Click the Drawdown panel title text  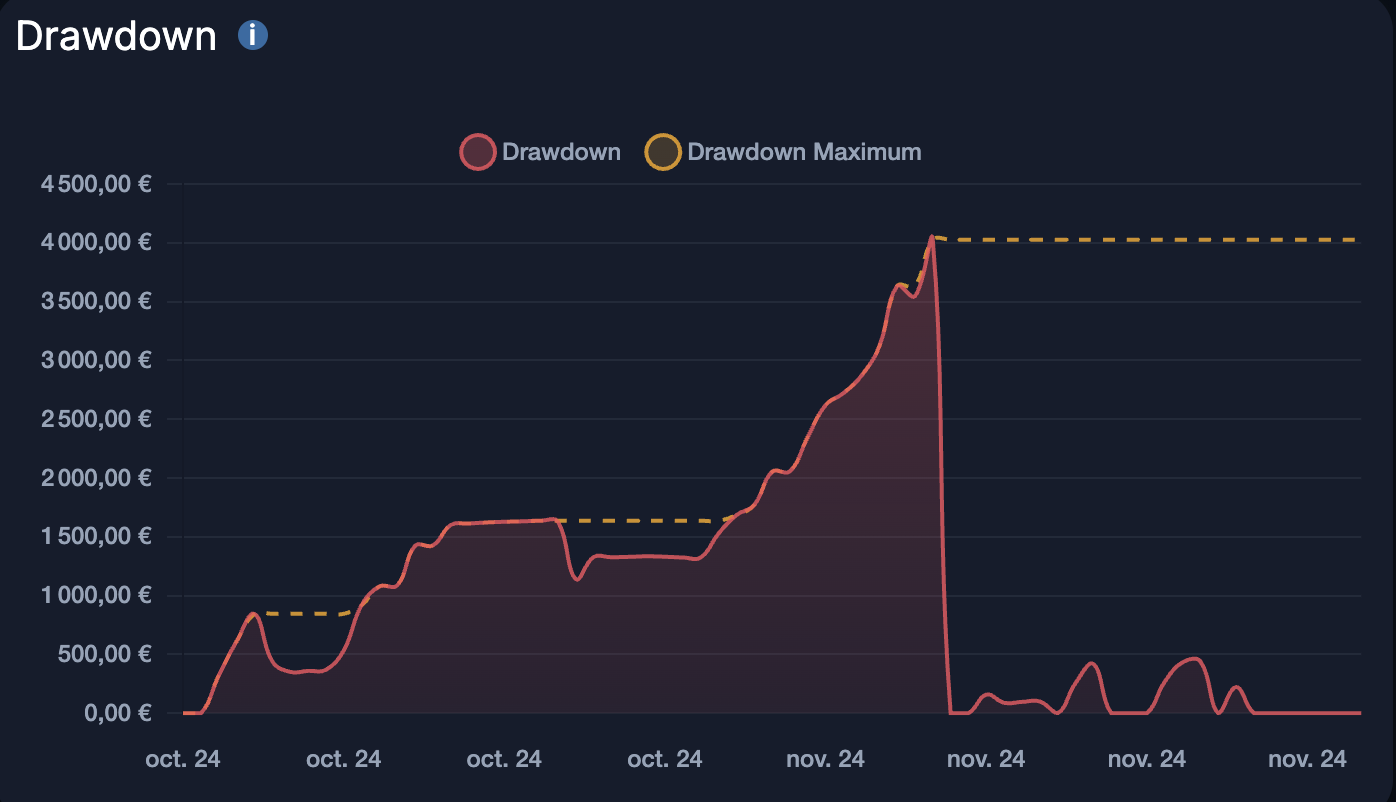pos(116,36)
